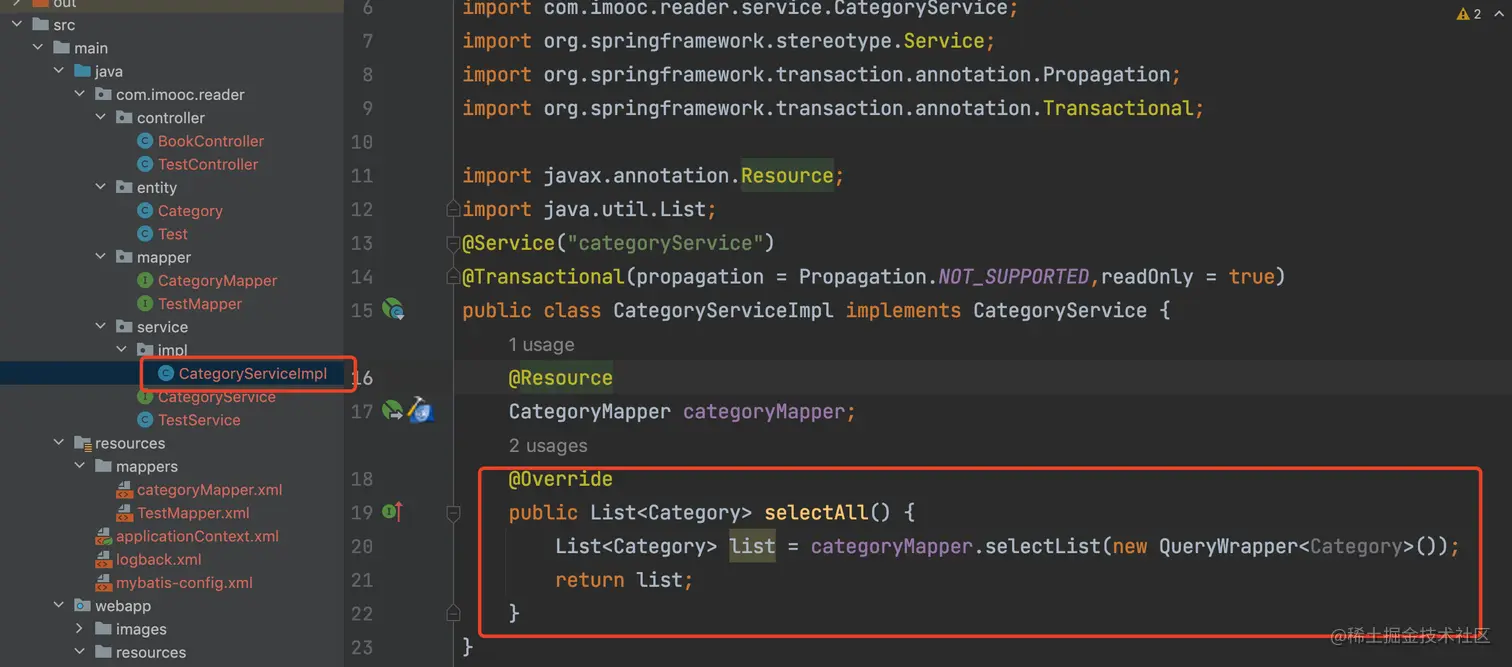
Task: Select TestMapper.xml in the mappers folder
Action: pos(193,513)
